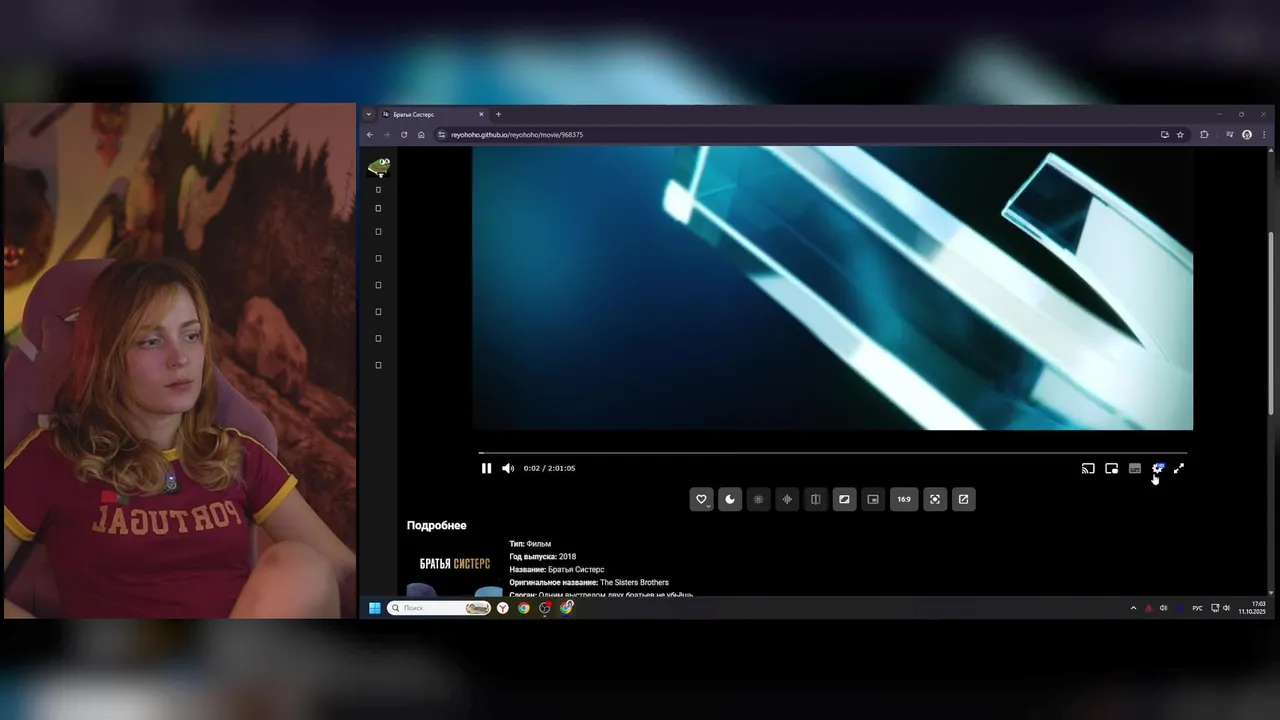Viewport: 1280px width, 720px height.
Task: Open the player settings gear
Action: [x=1158, y=468]
